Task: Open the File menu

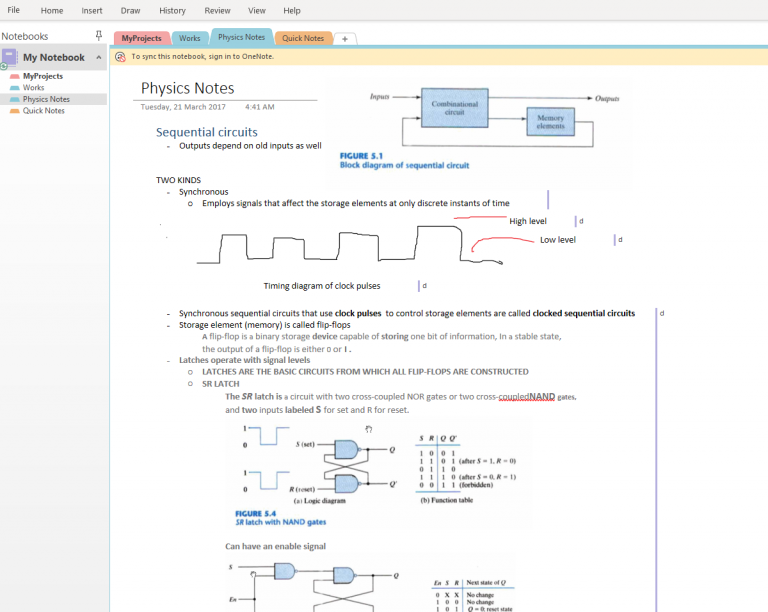Action: point(14,10)
